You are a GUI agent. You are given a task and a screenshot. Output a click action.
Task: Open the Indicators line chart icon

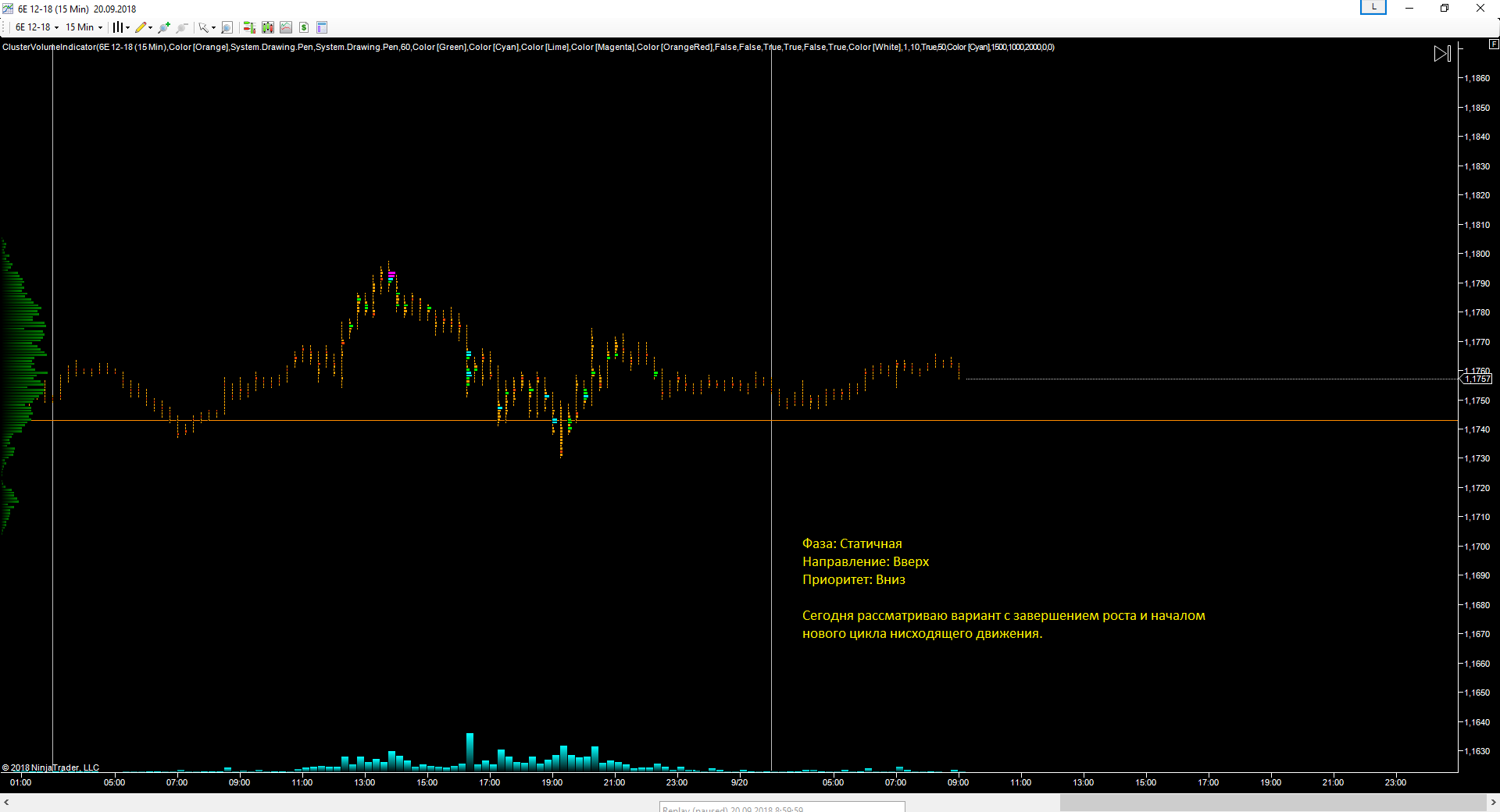286,27
